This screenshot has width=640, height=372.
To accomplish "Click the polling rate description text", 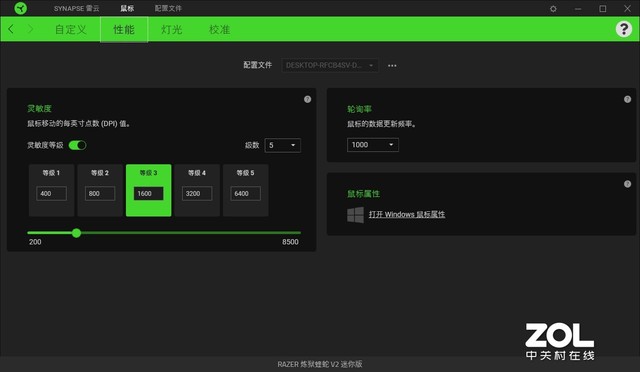I will point(382,124).
